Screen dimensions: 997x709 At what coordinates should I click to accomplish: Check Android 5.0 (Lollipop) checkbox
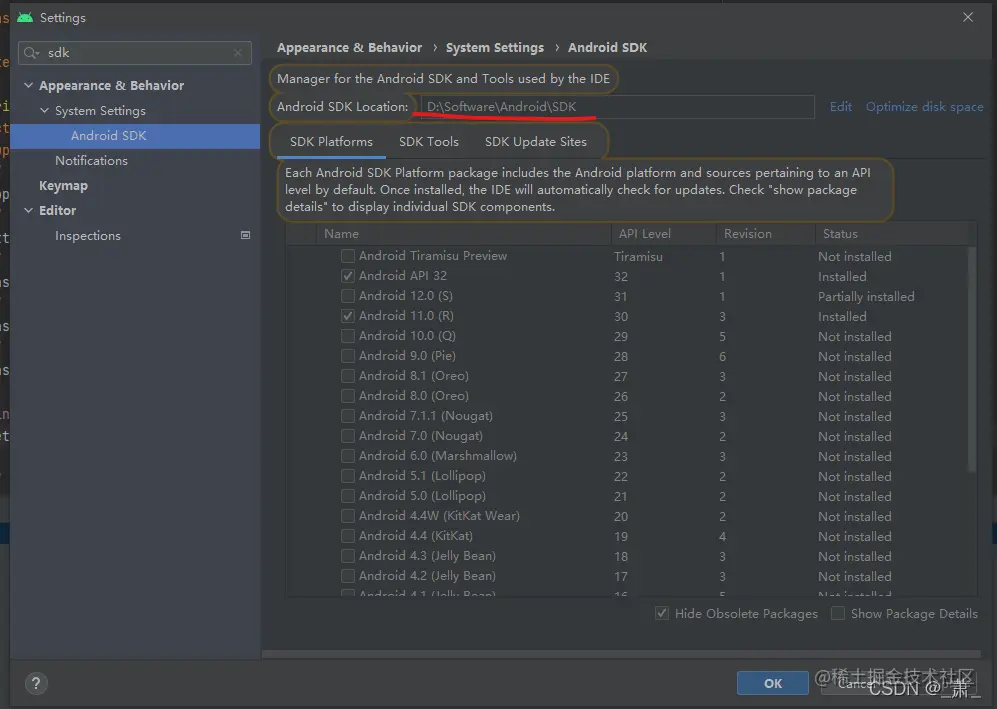click(348, 496)
